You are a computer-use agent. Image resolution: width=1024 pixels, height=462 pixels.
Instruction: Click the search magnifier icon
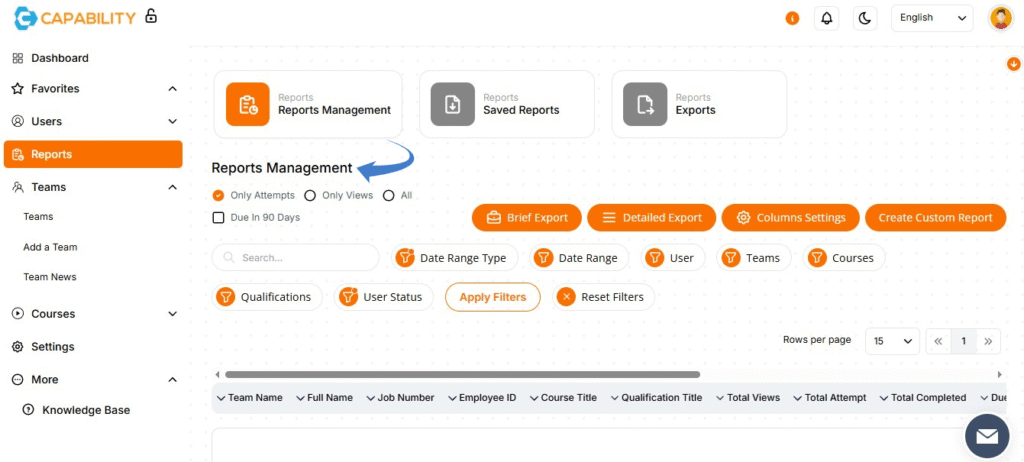229,257
